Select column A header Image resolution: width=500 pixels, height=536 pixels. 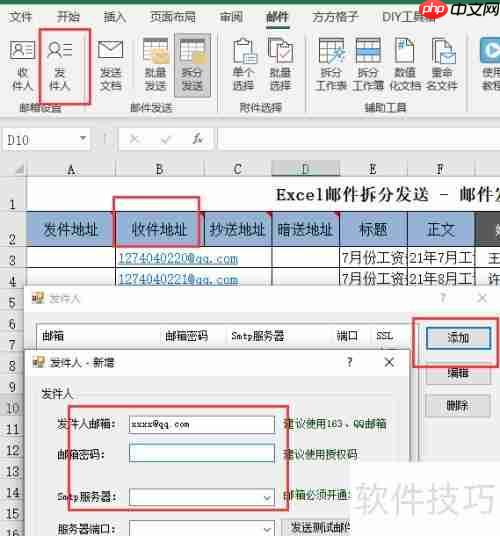click(x=71, y=169)
